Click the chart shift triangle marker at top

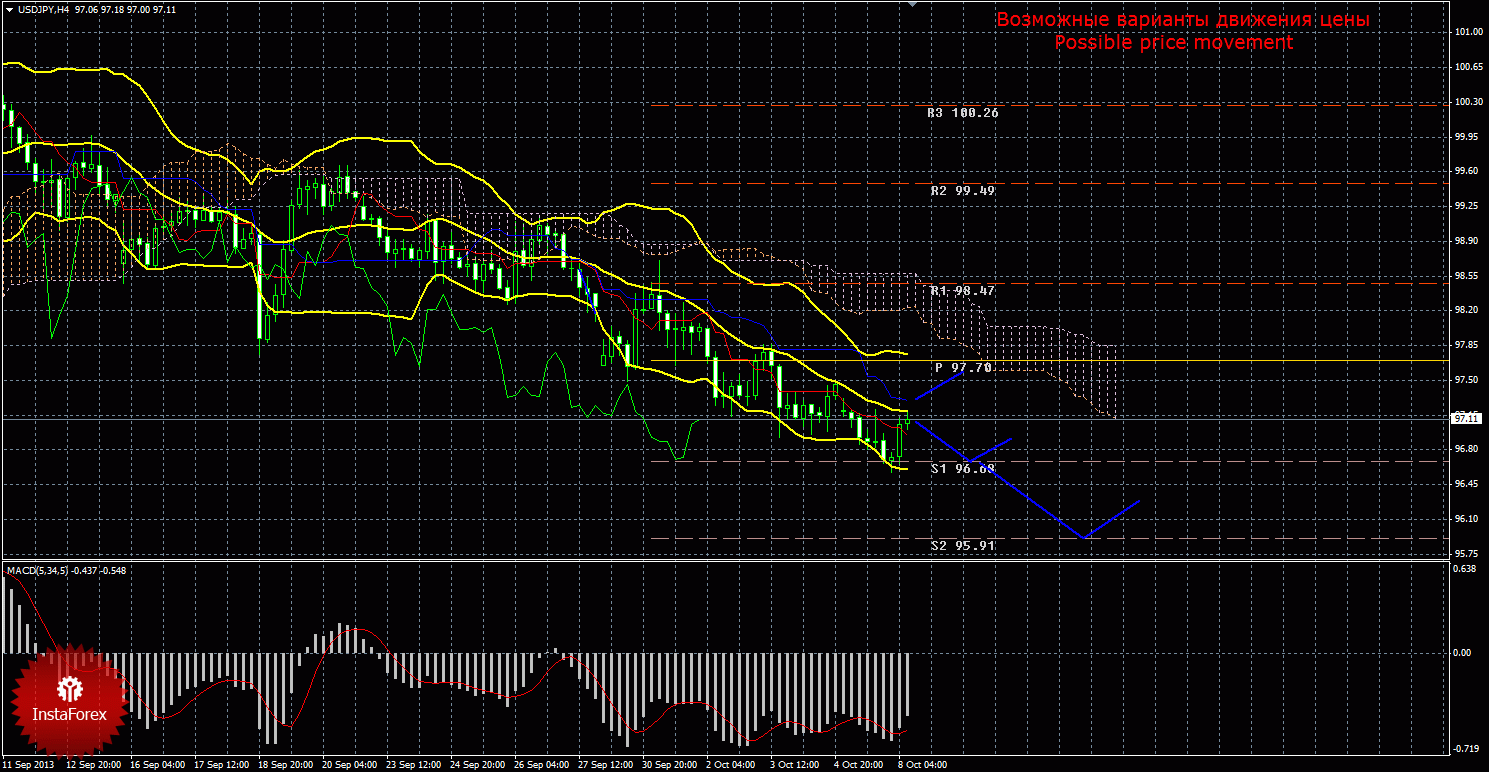(x=911, y=4)
